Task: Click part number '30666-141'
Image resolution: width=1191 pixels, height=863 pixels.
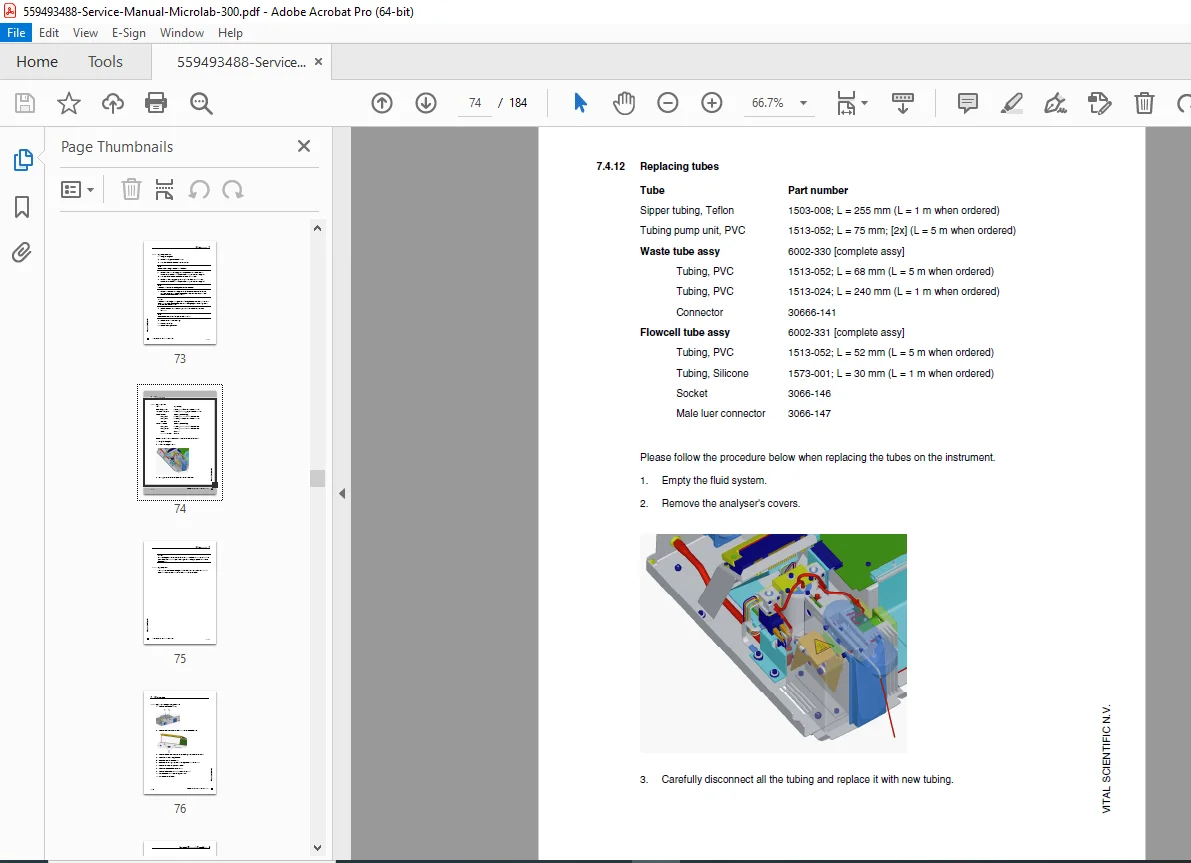Action: click(812, 312)
